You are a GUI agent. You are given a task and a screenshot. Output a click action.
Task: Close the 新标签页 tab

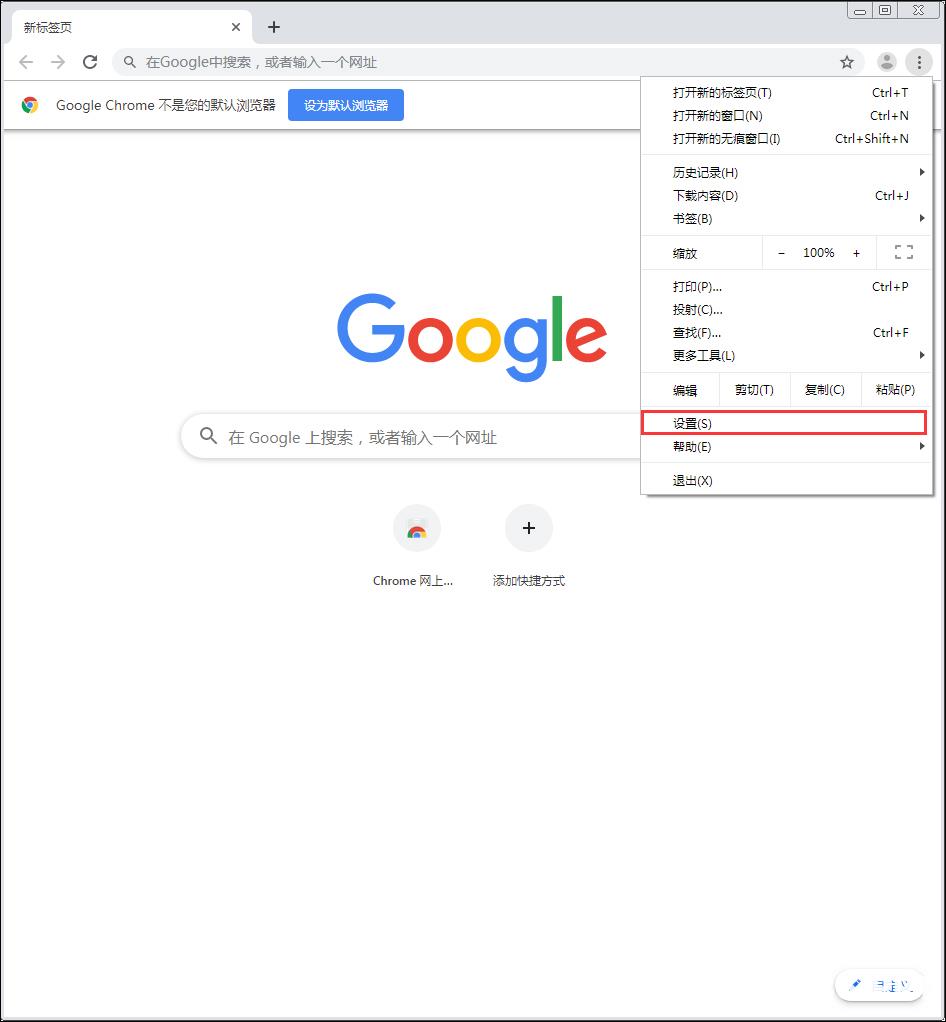click(x=235, y=27)
